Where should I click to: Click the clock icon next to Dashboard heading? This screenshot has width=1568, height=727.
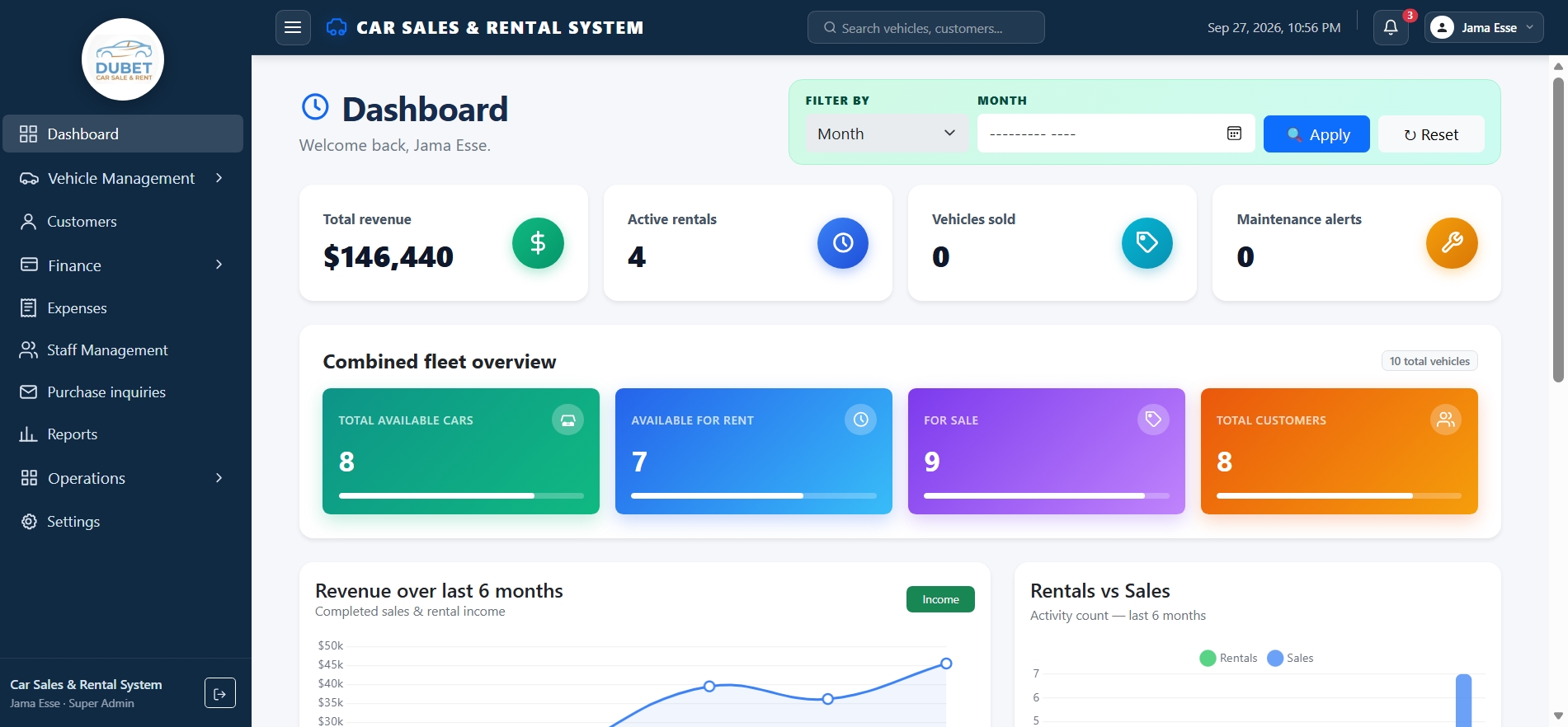pos(315,107)
